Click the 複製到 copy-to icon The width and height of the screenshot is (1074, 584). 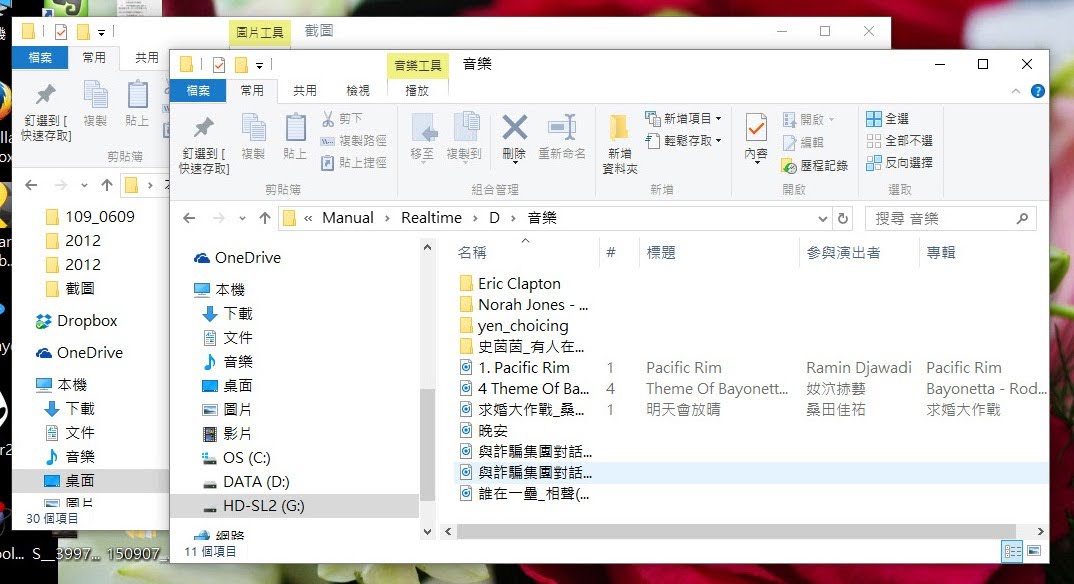pos(465,128)
